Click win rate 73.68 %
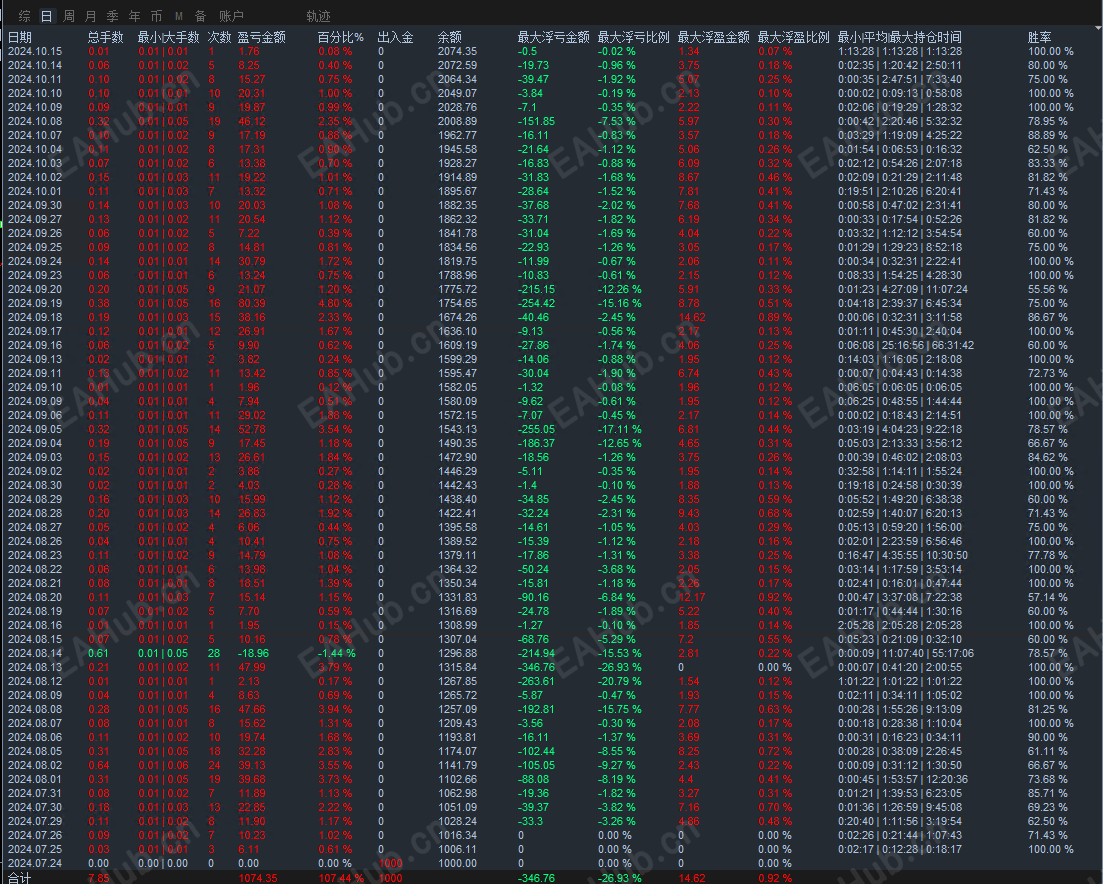 point(1048,779)
